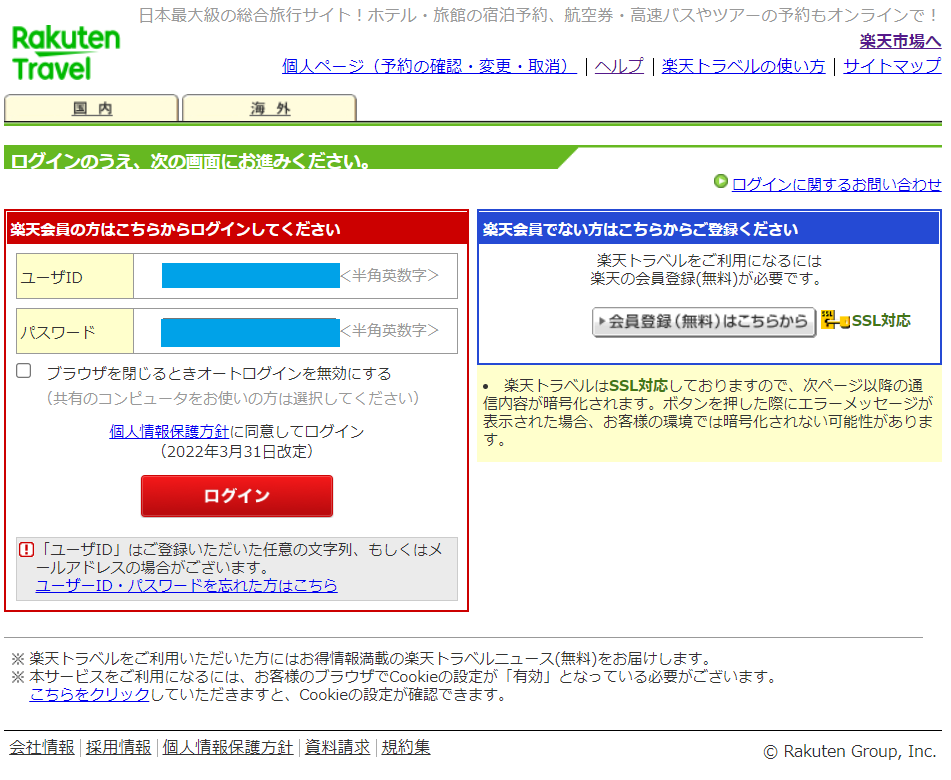Go to 楽天市場へ link
The width and height of the screenshot is (951, 780).
pos(900,41)
